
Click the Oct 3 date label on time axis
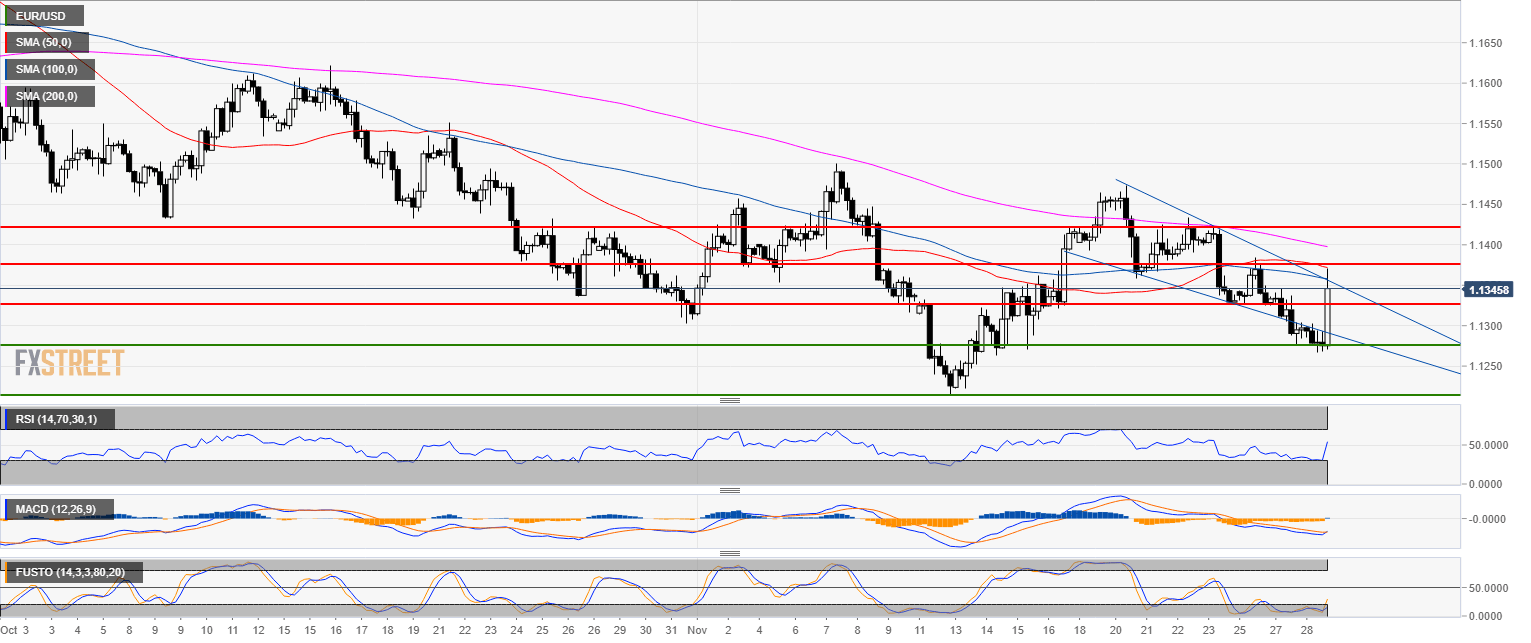click(15, 632)
